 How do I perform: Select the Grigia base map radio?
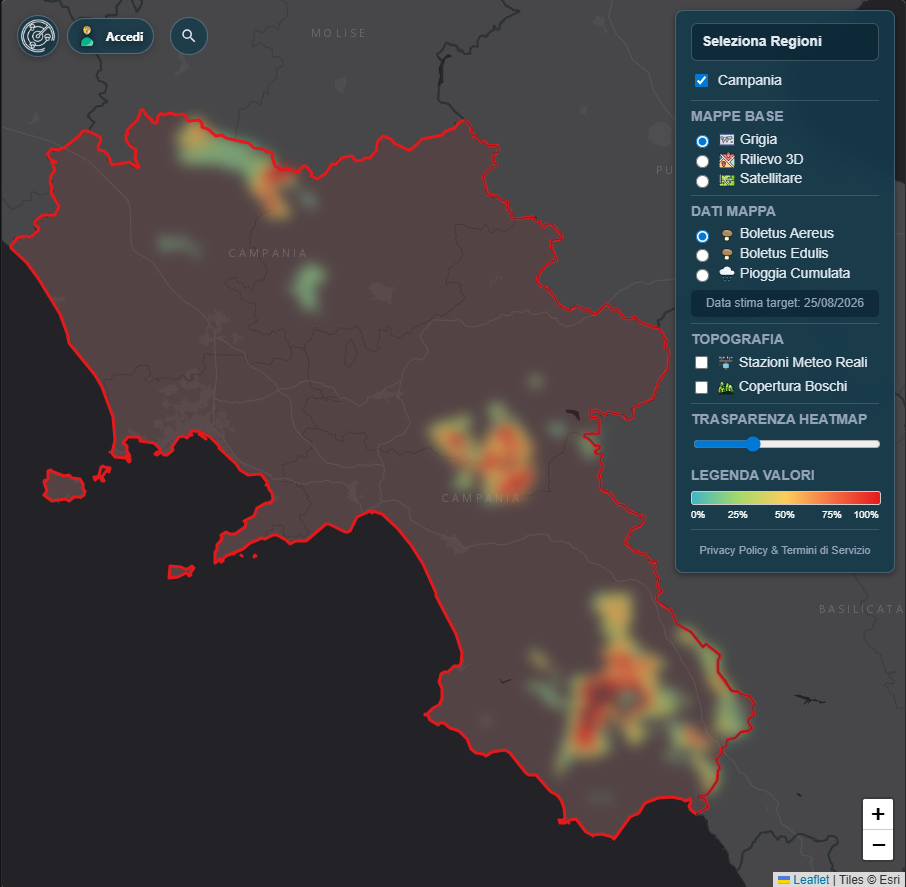pos(702,141)
